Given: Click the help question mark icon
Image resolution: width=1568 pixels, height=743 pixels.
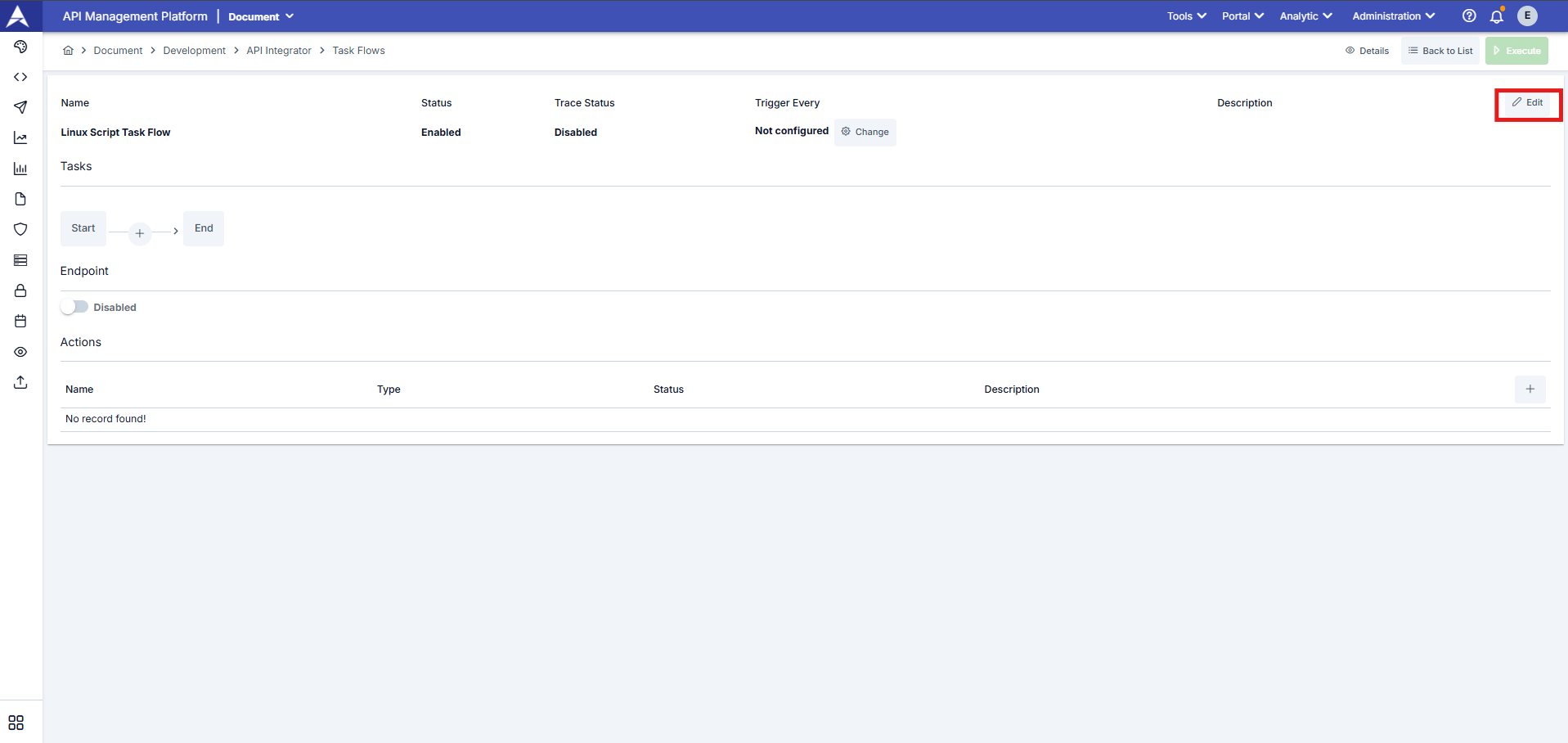Looking at the screenshot, I should [1469, 16].
